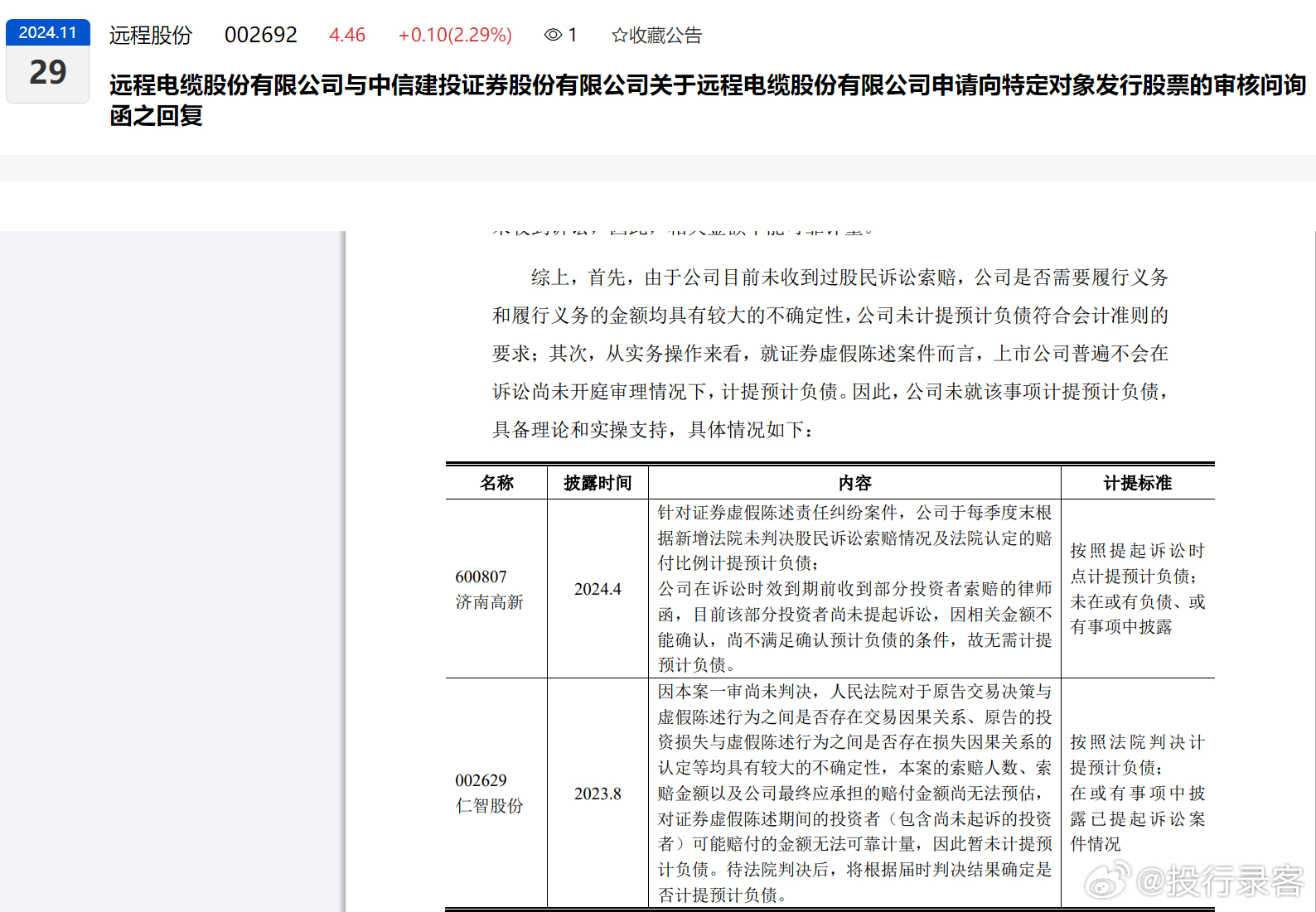The width and height of the screenshot is (1316, 912).
Task: Click the 名称 column header
Action: coord(496,483)
